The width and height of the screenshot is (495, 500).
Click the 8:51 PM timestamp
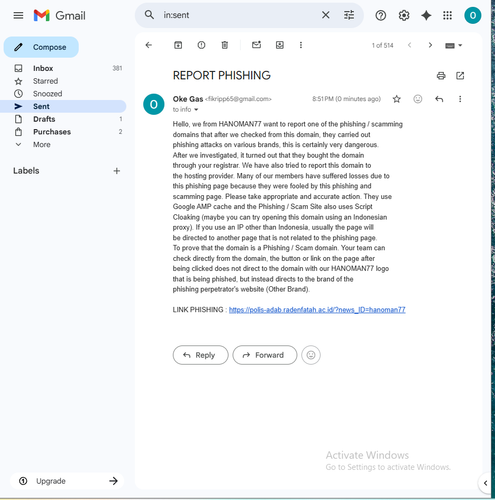coord(346,99)
